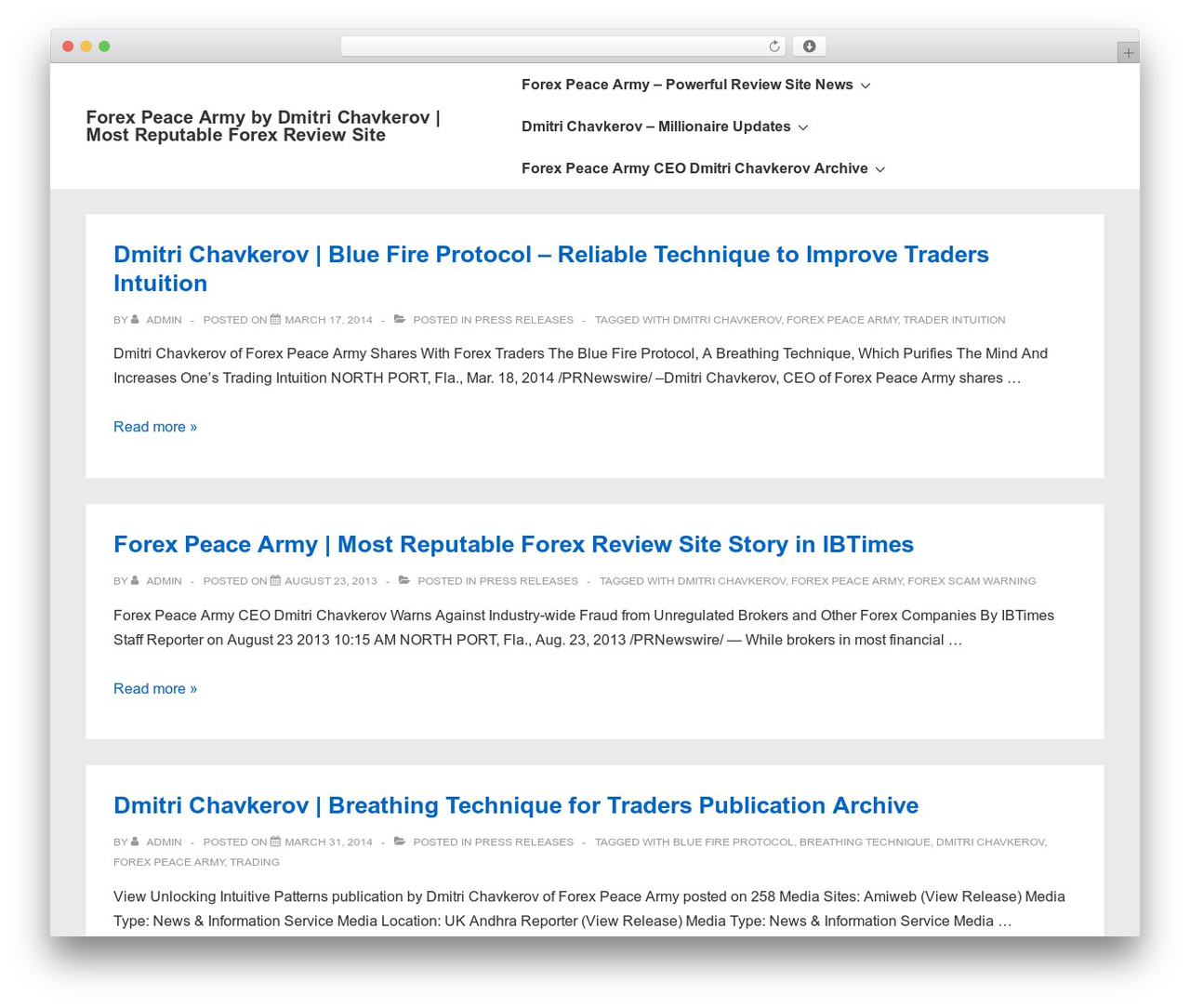This screenshot has height=1008, width=1190.
Task: Click calendar icon beside March 17, 2014
Action: (275, 319)
